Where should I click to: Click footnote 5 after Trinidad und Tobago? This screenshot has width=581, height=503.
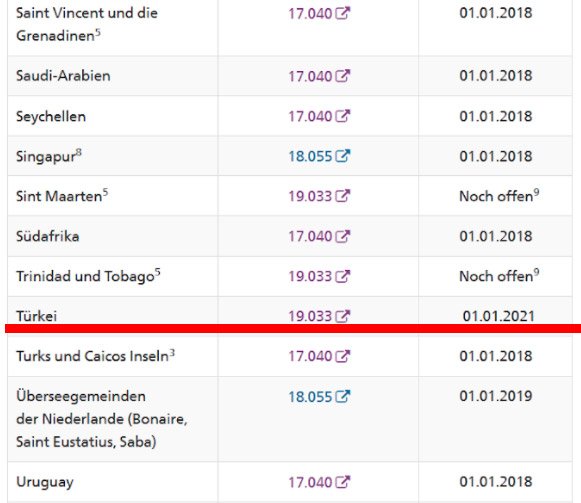(x=157, y=272)
